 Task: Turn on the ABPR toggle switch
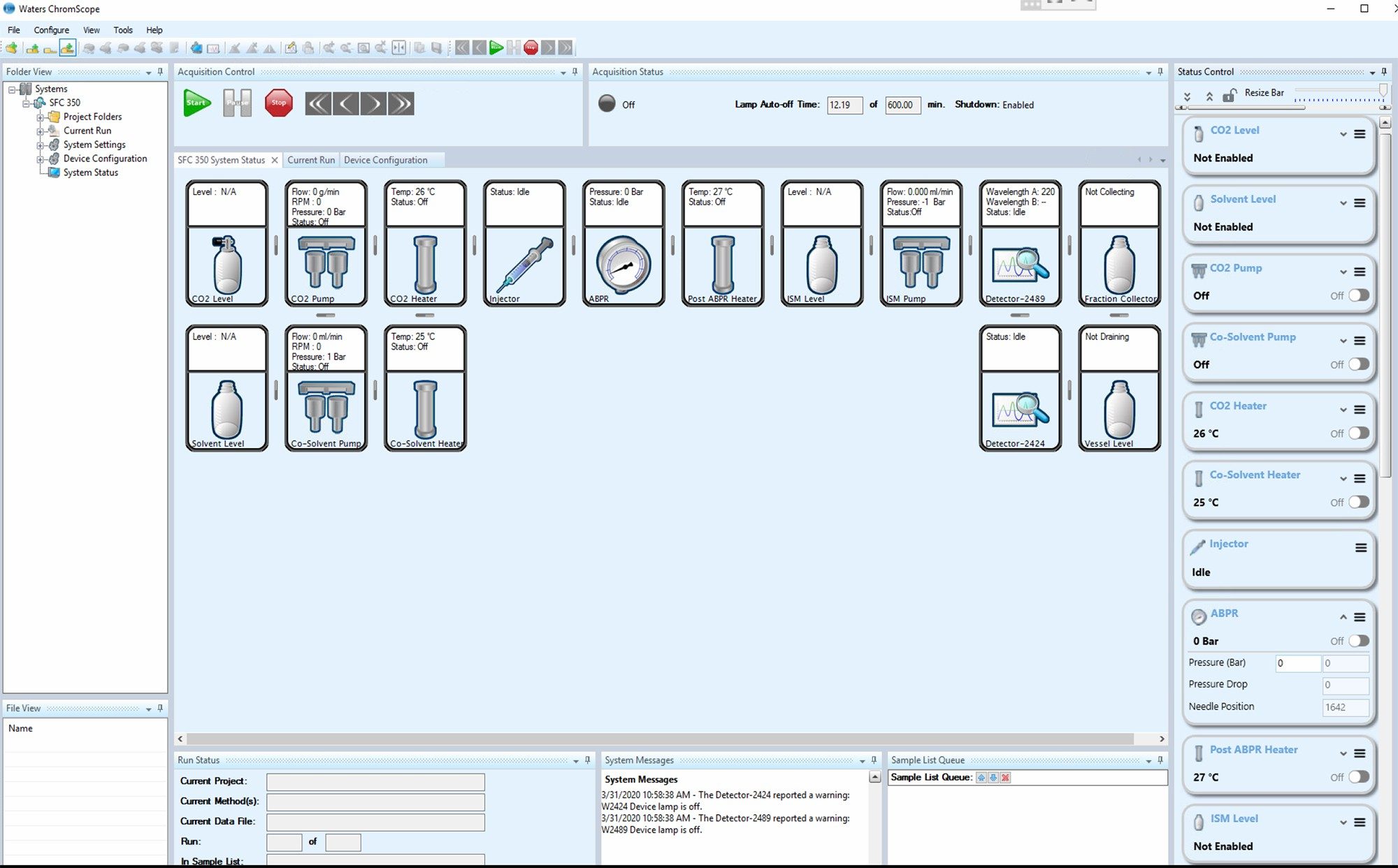(1358, 641)
